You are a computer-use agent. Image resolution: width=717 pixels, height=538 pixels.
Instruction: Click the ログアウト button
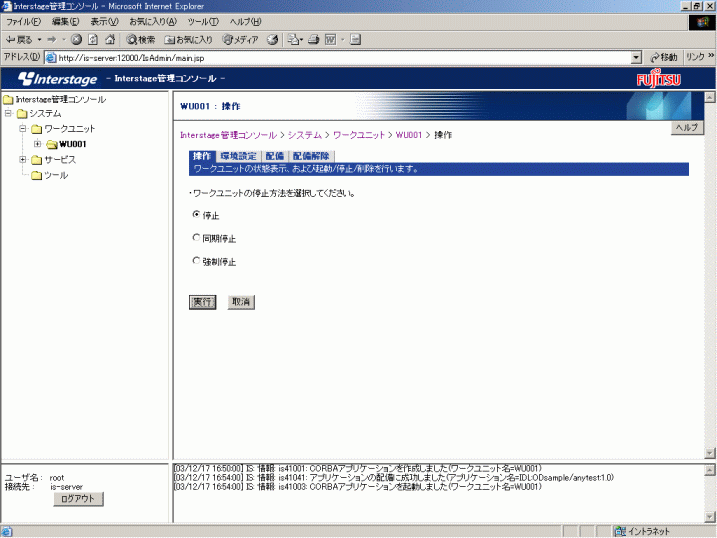tap(78, 499)
